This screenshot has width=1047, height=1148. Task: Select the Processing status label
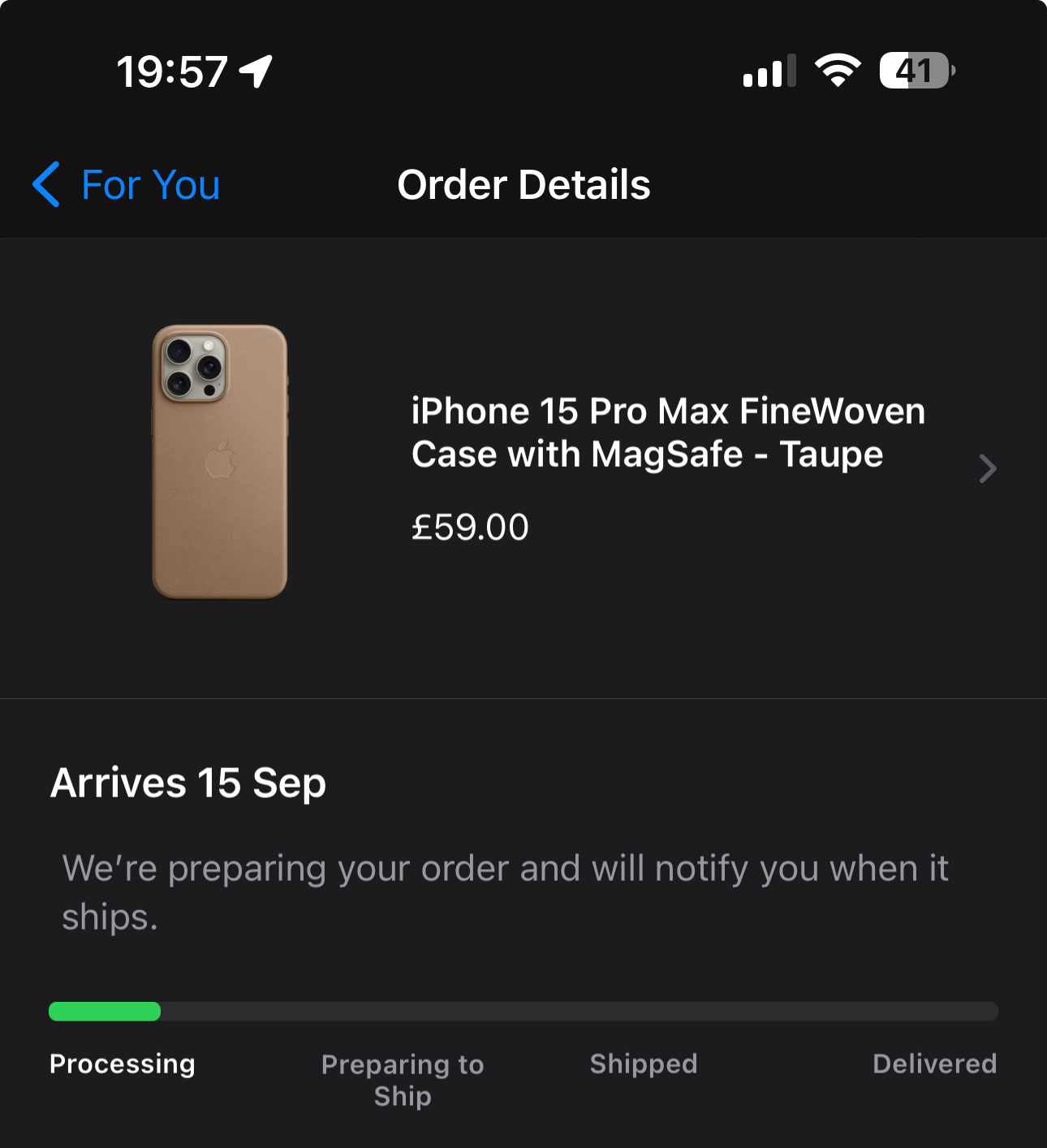tap(123, 1064)
